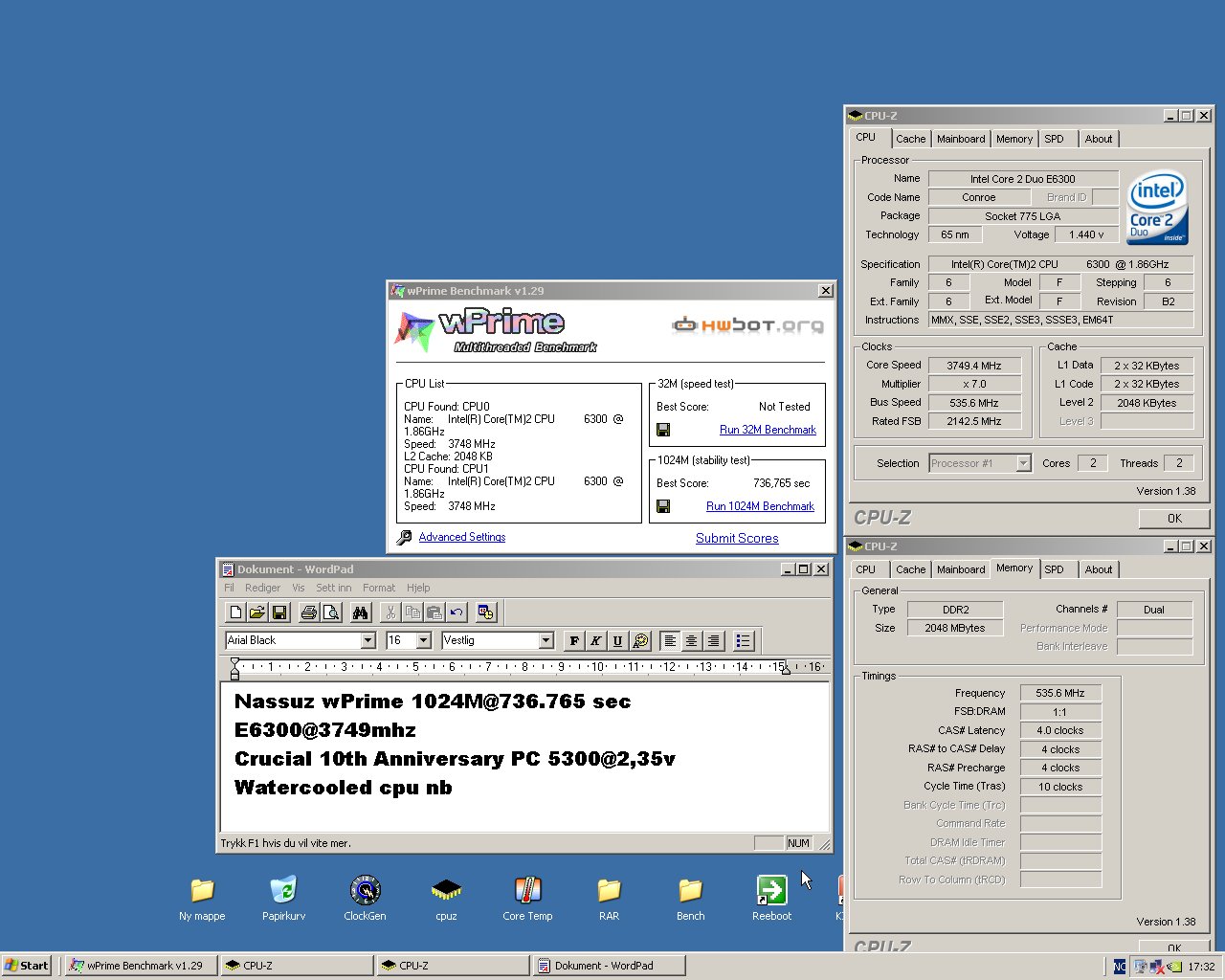1225x980 pixels.
Task: Click Cut scissors icon in WordPad
Action: click(x=390, y=612)
